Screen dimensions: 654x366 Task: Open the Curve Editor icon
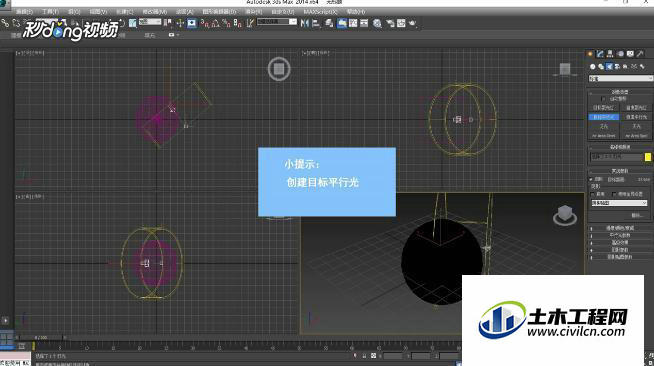tap(353, 23)
